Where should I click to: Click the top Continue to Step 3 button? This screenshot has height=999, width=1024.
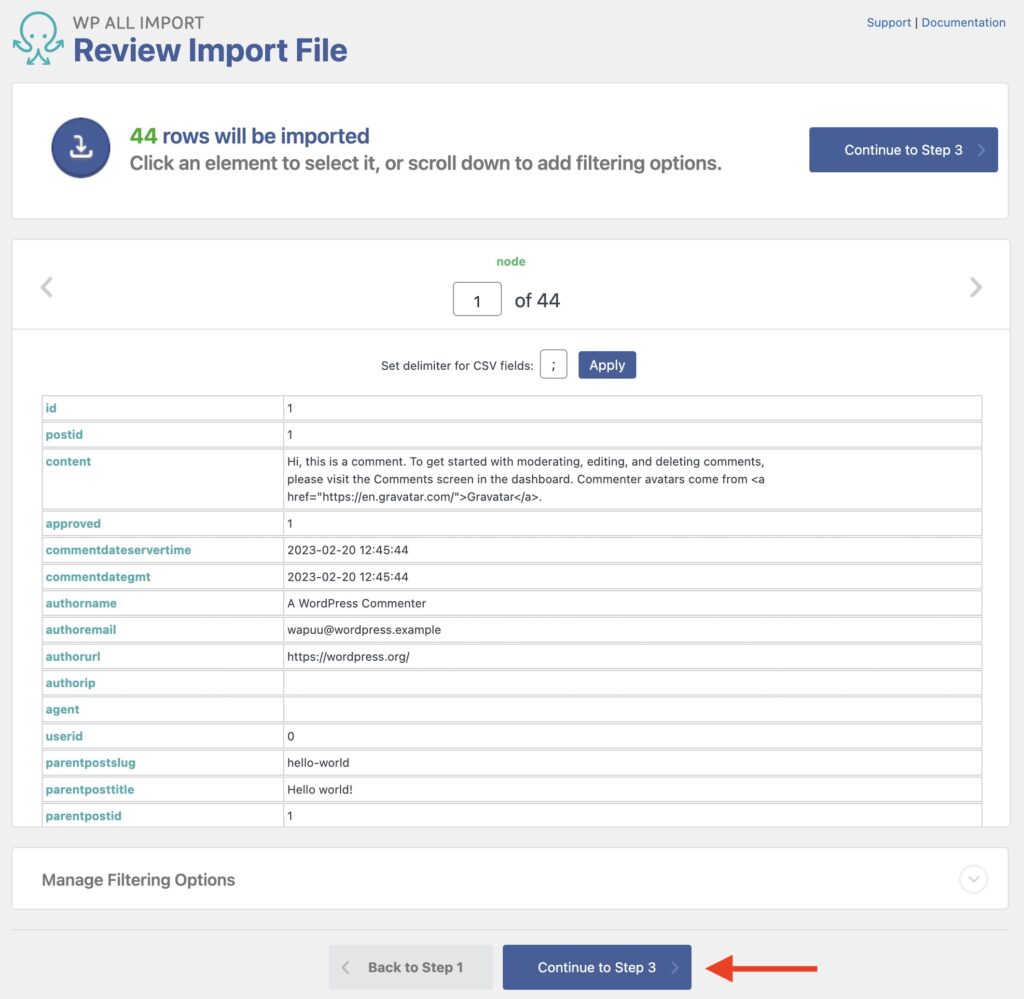click(903, 150)
